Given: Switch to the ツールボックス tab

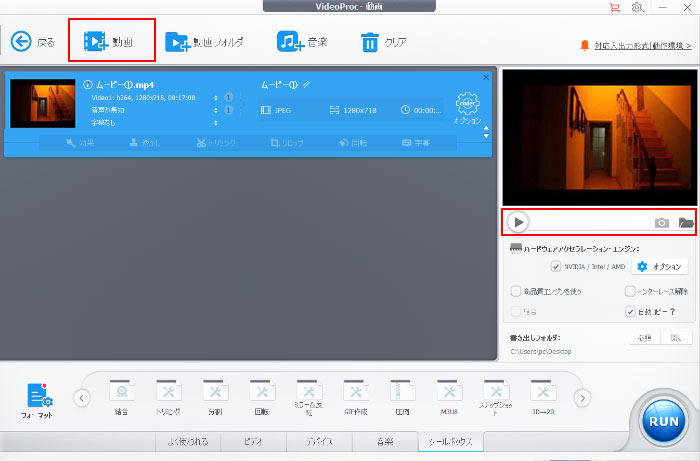Looking at the screenshot, I should tap(450, 441).
